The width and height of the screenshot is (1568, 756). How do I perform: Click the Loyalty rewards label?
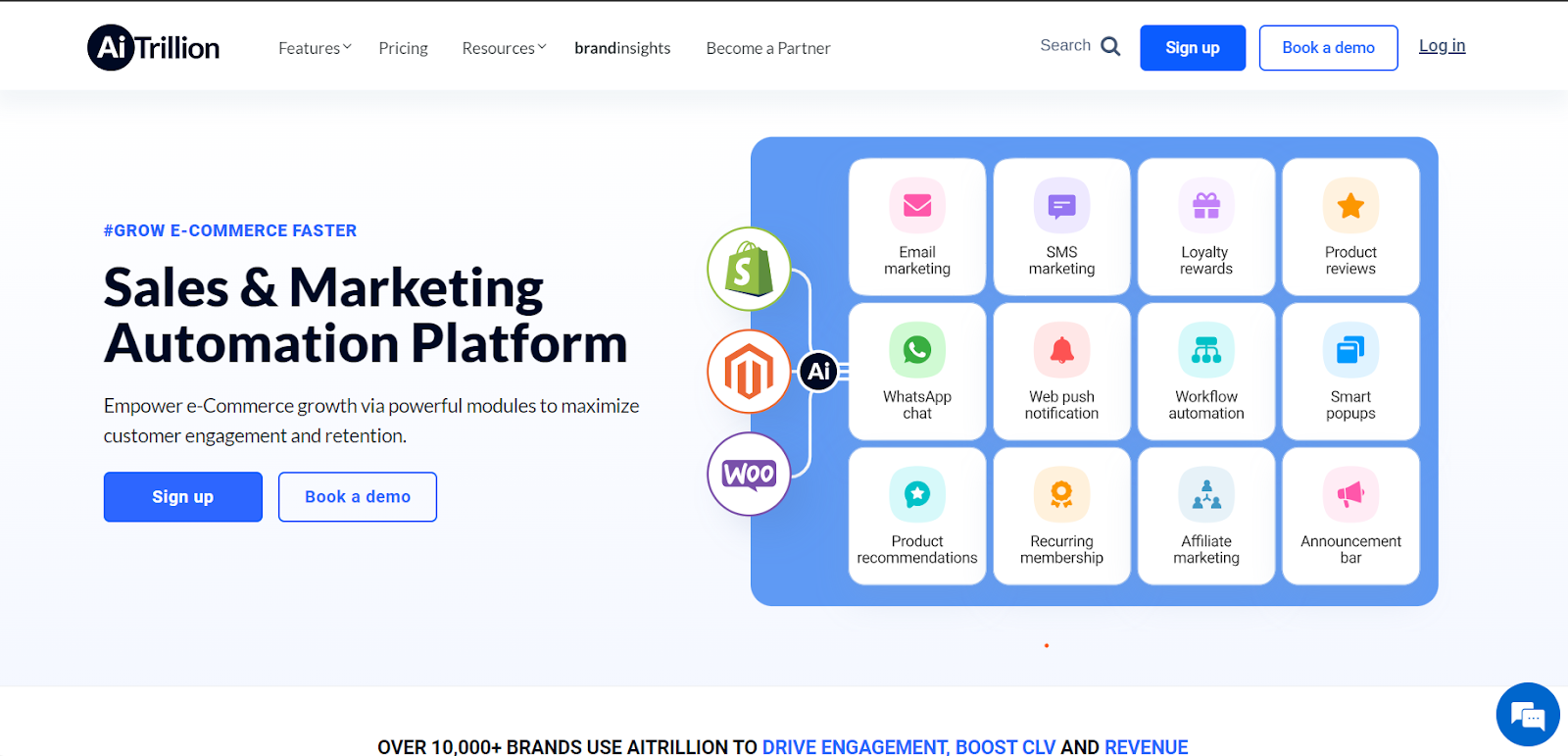1206,260
